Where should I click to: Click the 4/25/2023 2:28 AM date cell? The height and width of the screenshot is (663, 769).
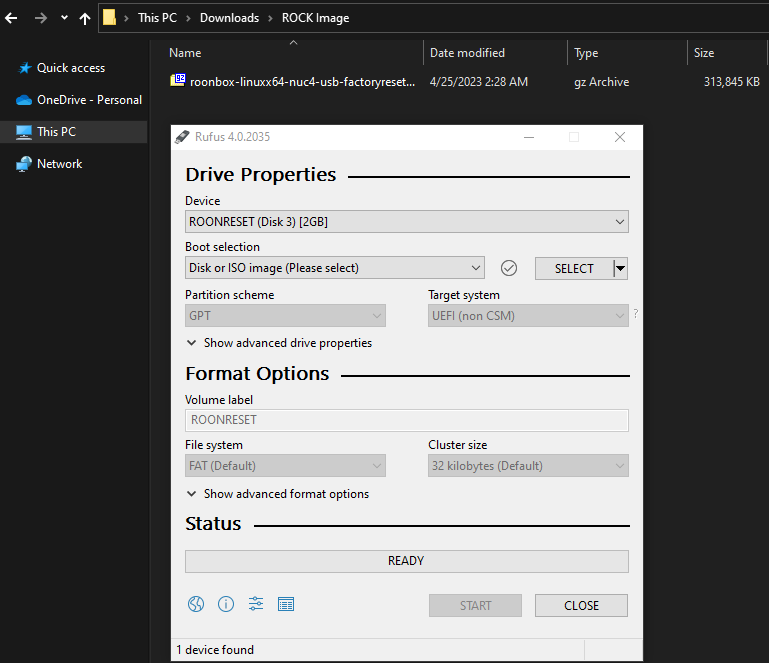click(479, 82)
